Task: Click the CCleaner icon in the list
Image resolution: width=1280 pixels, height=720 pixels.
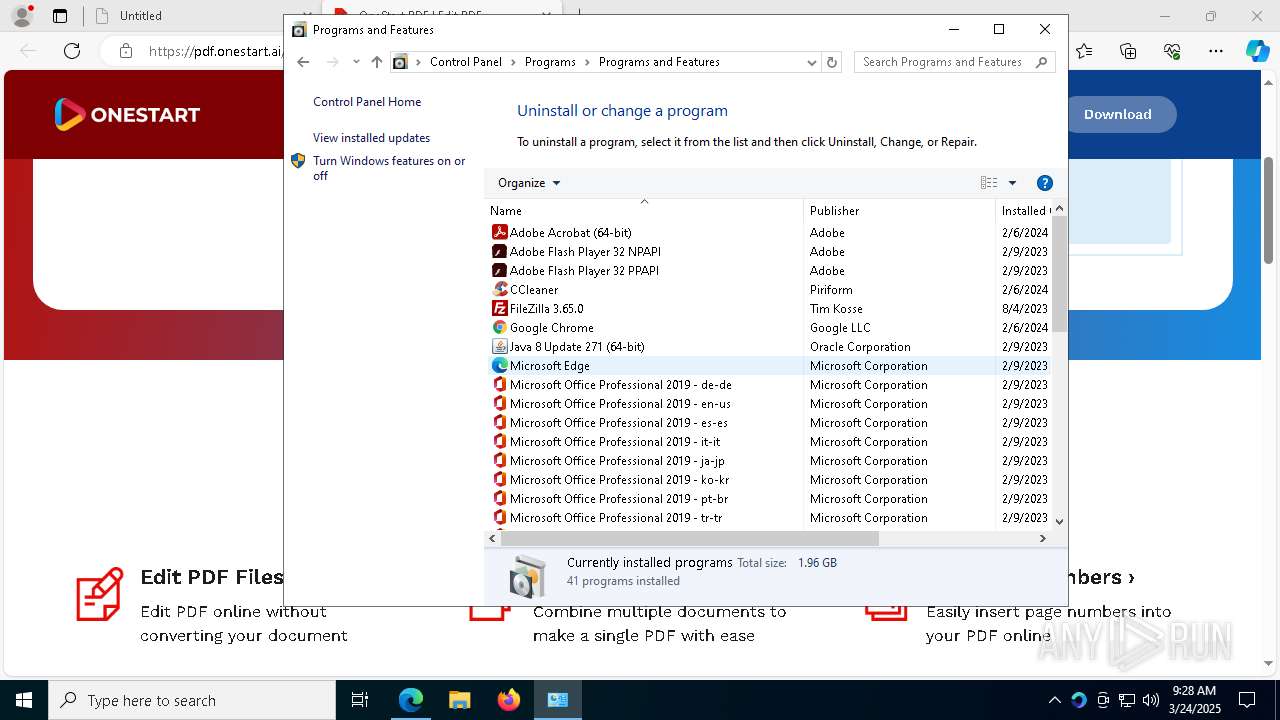Action: [500, 289]
